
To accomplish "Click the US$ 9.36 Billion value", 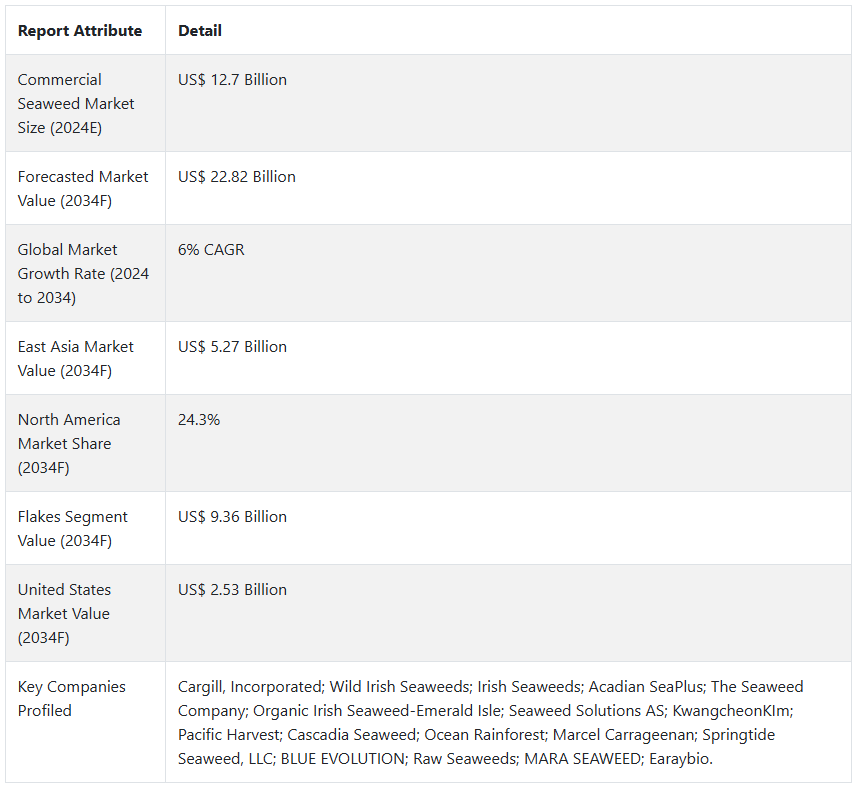I will pos(232,517).
